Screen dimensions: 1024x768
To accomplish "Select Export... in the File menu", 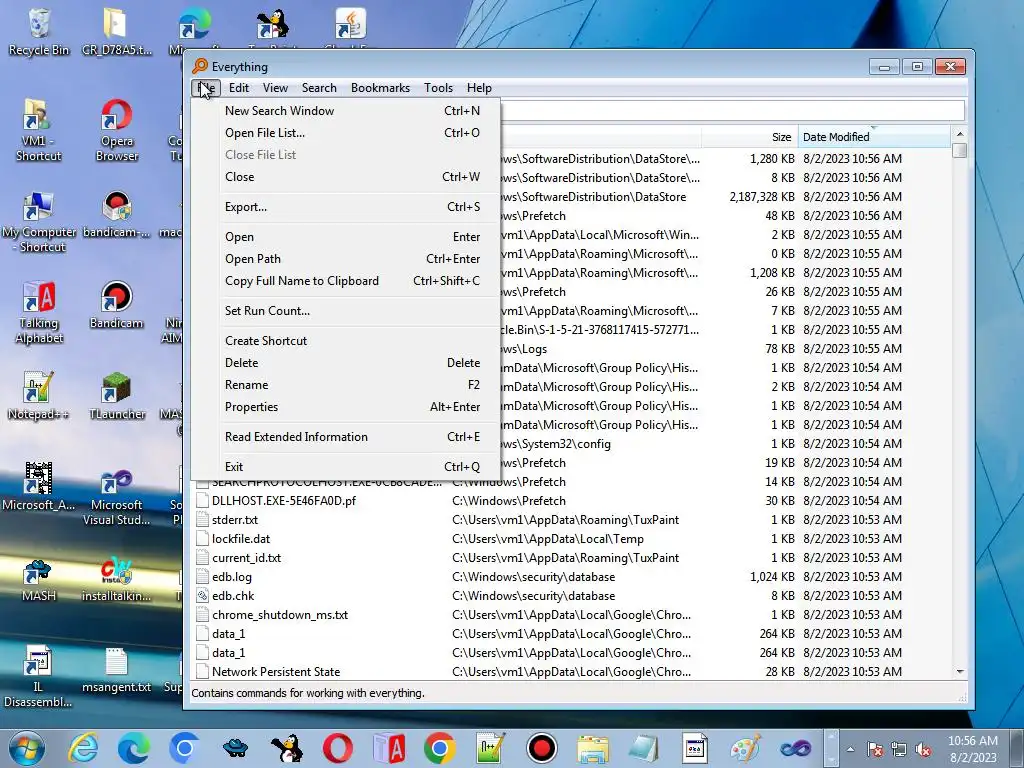I will (x=346, y=207).
